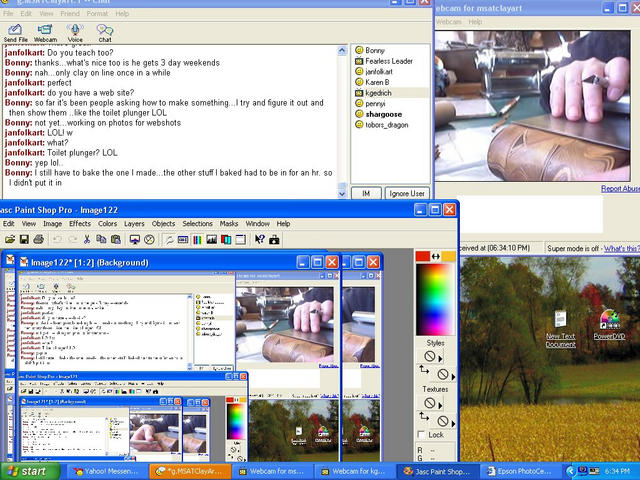Viewport: 640px width, 480px height.
Task: Enable the Lock checkbox in color palette
Action: (x=422, y=435)
